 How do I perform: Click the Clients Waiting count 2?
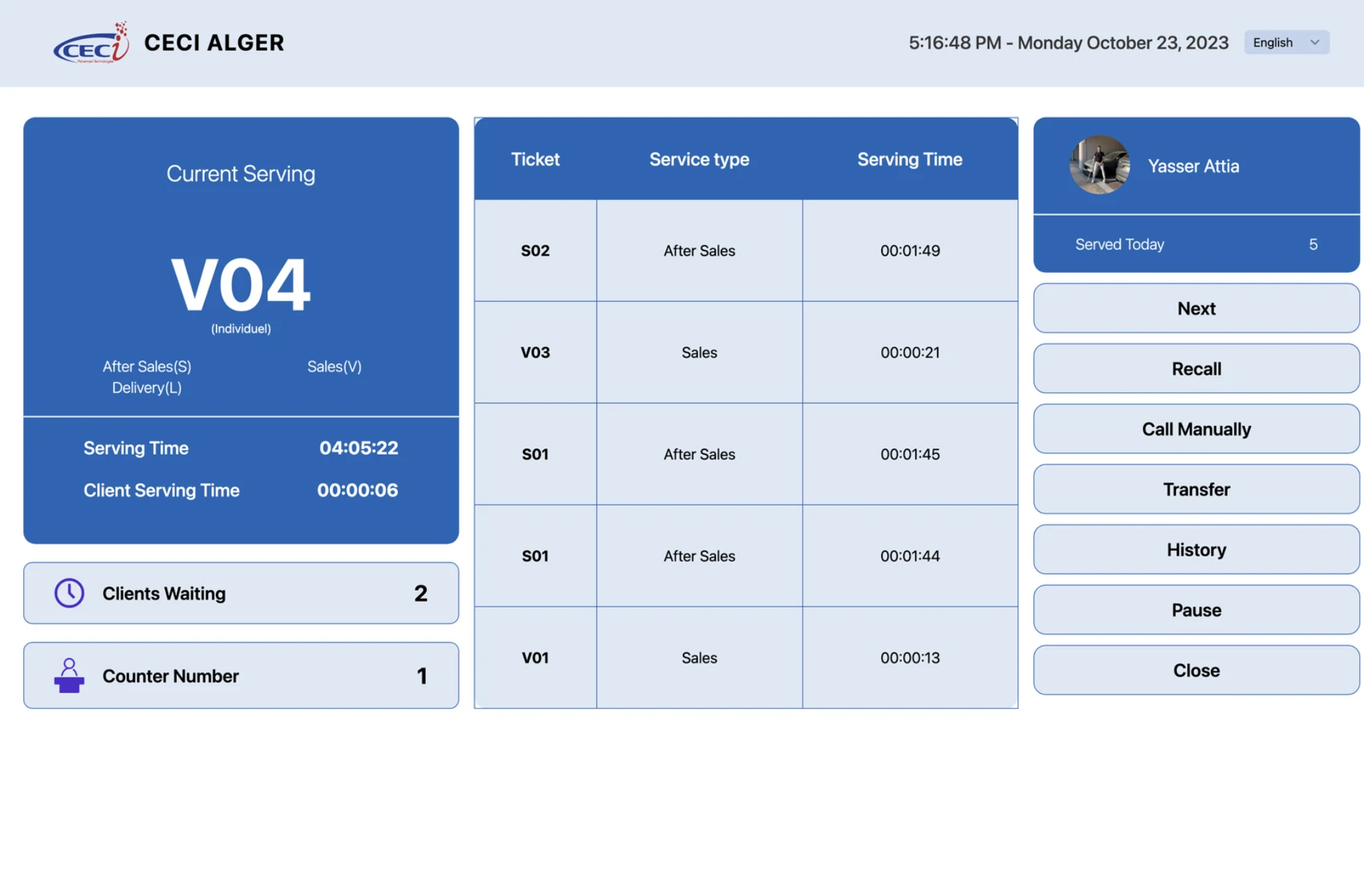pos(420,593)
